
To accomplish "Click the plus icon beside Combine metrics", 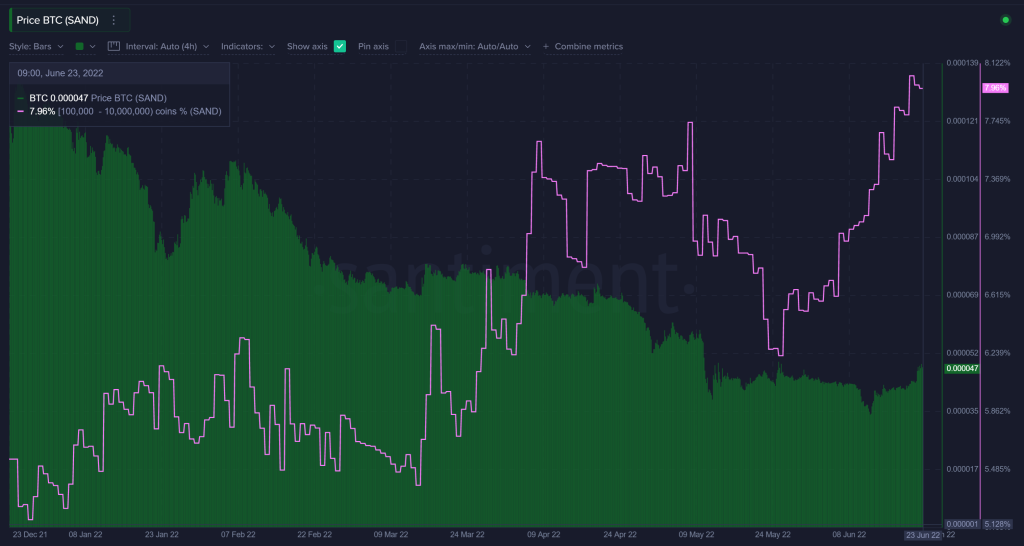I will pyautogui.click(x=545, y=46).
